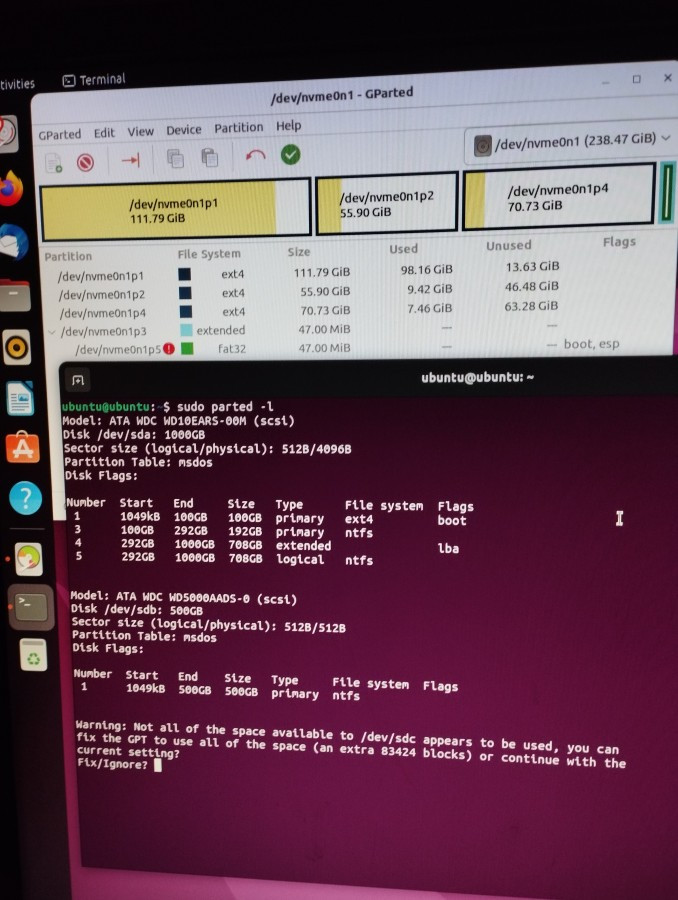The height and width of the screenshot is (900, 678).
Task: Select the small green partition block at the disk map end
Action: coord(667,192)
